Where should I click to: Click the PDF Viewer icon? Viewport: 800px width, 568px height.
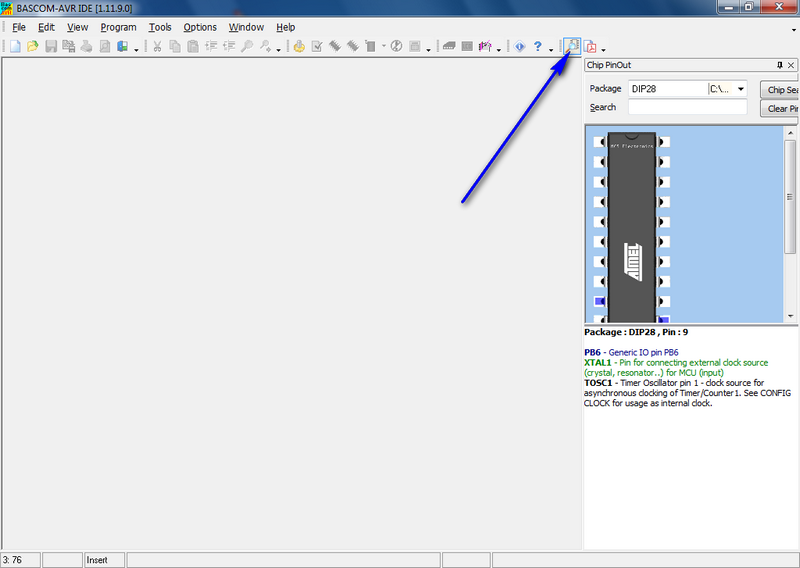(x=590, y=46)
